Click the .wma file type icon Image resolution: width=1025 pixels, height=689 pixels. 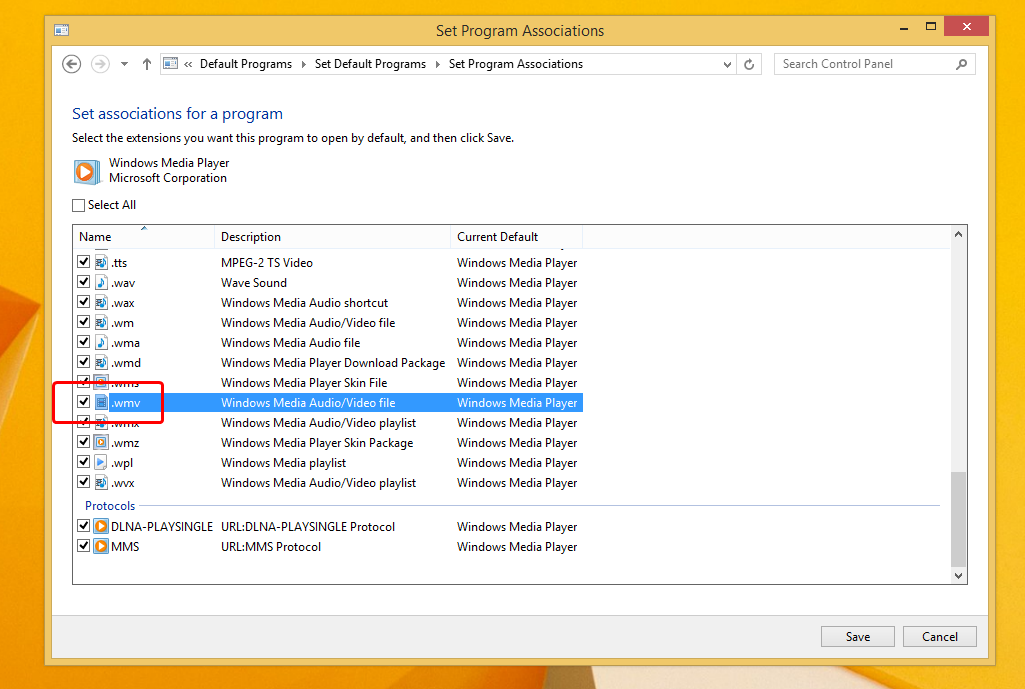[101, 343]
